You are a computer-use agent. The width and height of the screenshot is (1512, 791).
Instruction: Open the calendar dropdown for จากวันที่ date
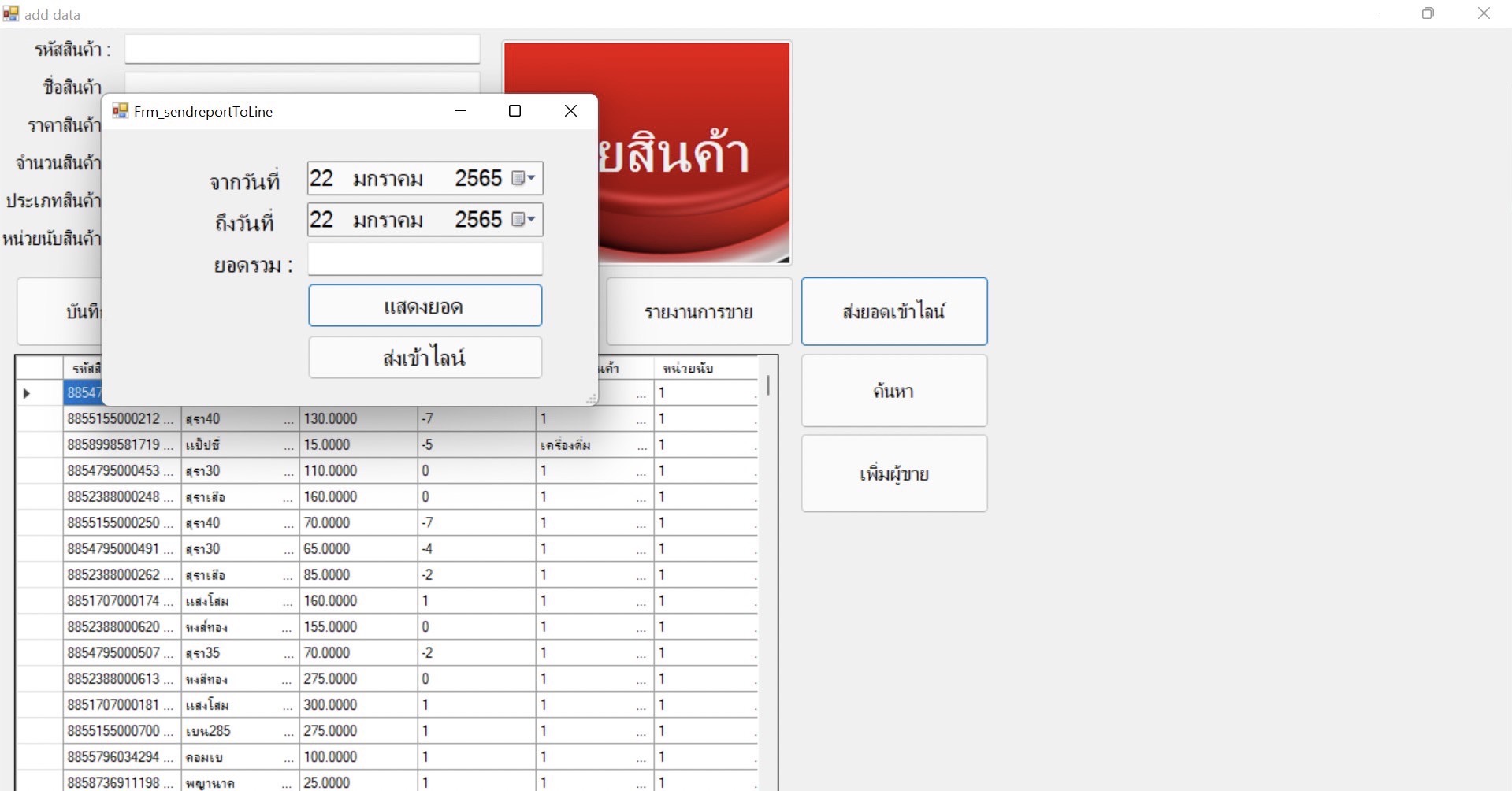point(524,179)
